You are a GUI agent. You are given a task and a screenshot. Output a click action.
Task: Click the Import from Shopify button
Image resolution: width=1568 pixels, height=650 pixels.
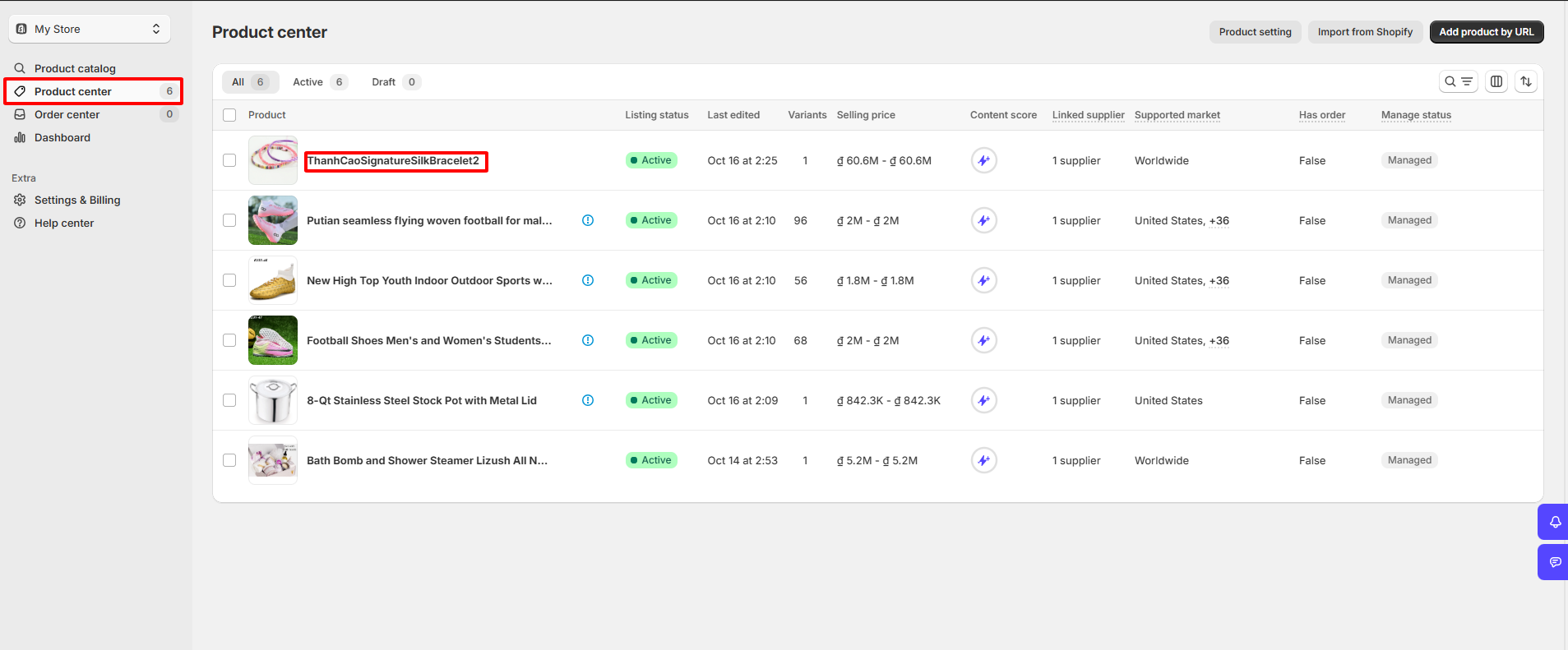(x=1364, y=32)
